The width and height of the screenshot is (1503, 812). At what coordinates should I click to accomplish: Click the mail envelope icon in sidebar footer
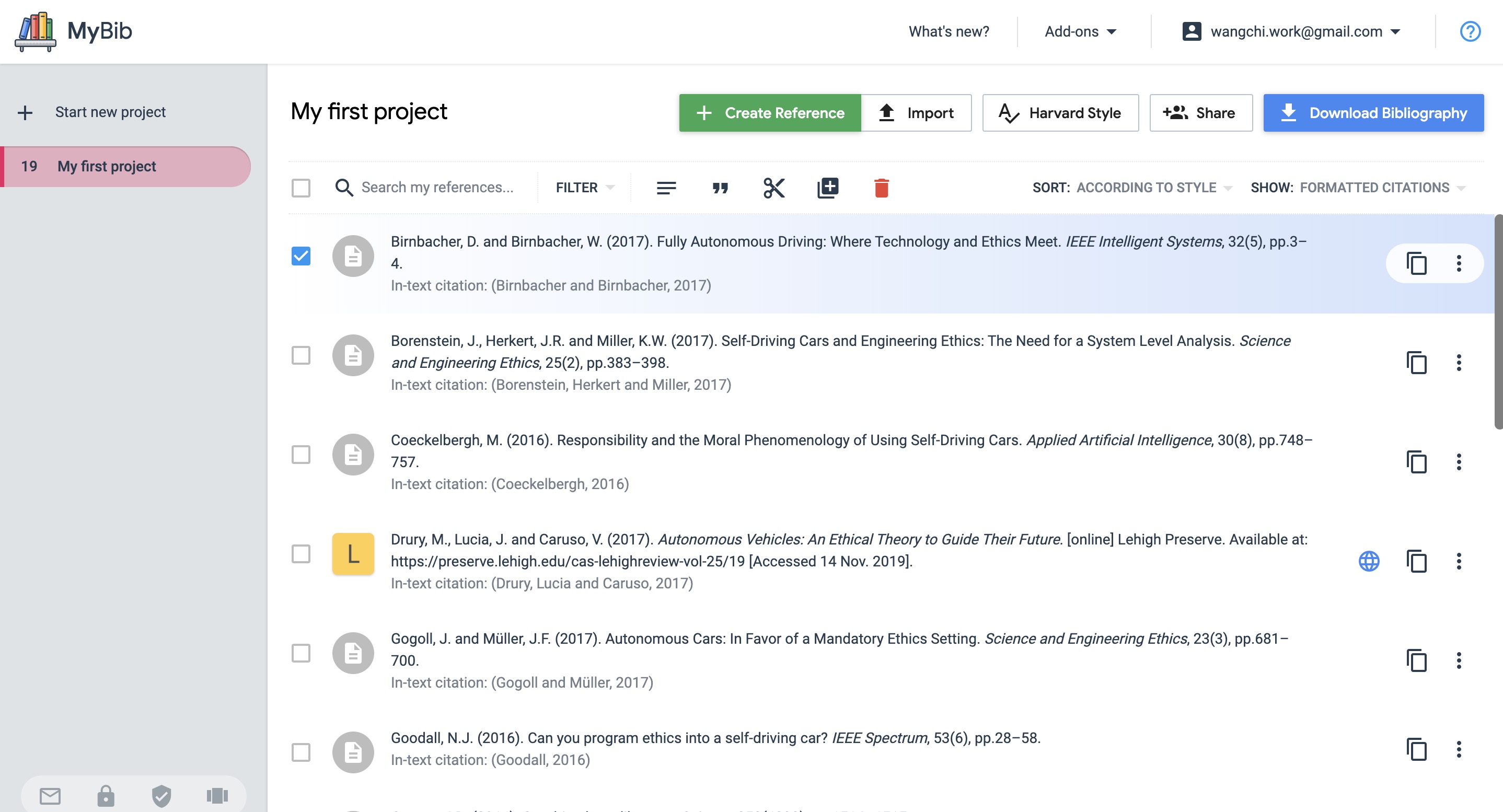50,796
